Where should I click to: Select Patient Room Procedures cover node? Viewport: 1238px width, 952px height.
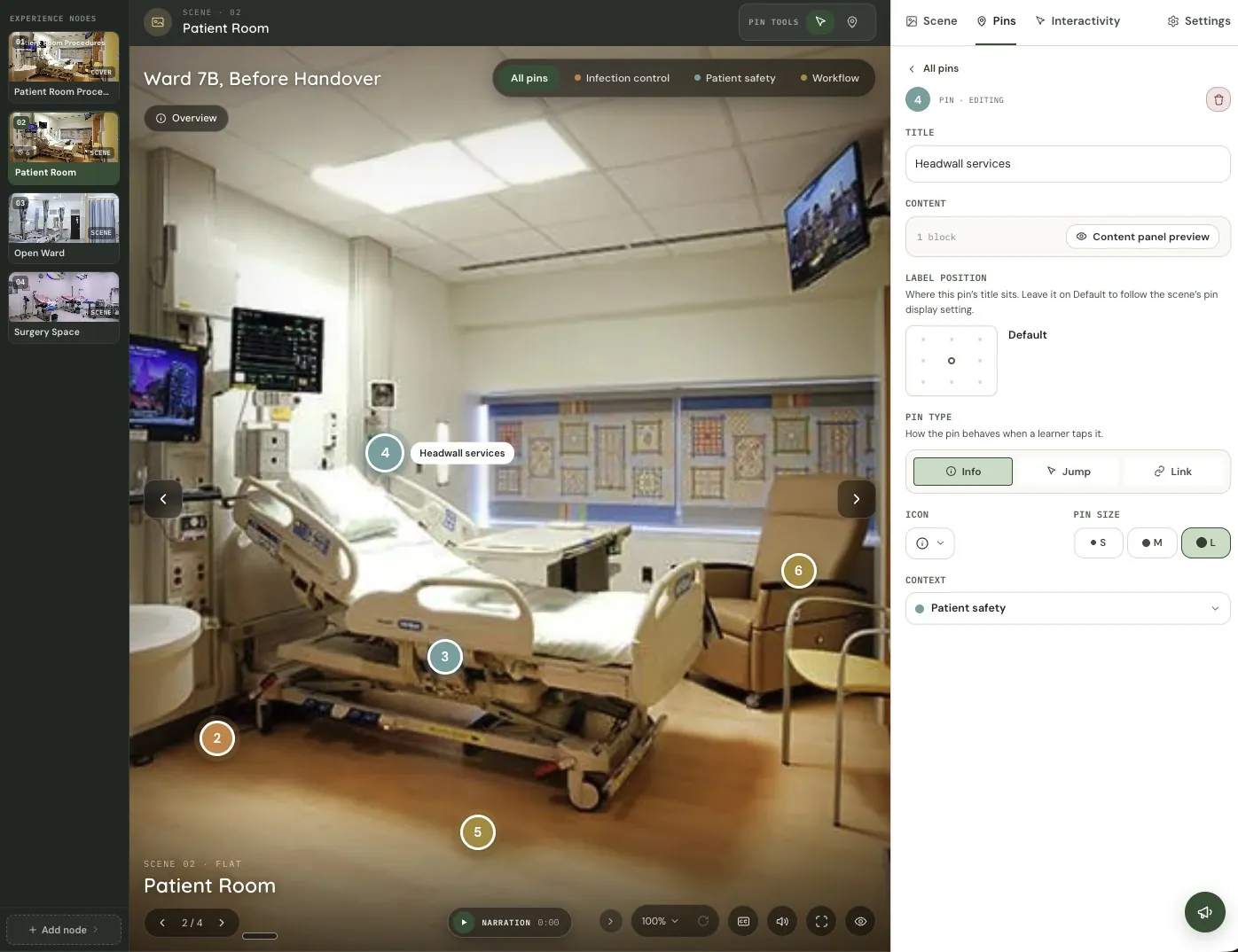64,66
